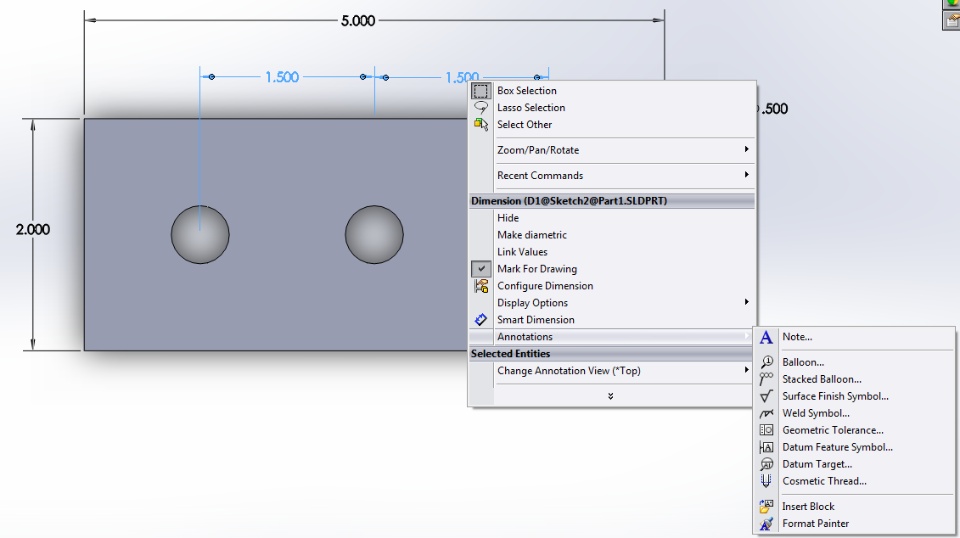Click the Weld Symbol icon
This screenshot has height=538, width=960.
(766, 413)
